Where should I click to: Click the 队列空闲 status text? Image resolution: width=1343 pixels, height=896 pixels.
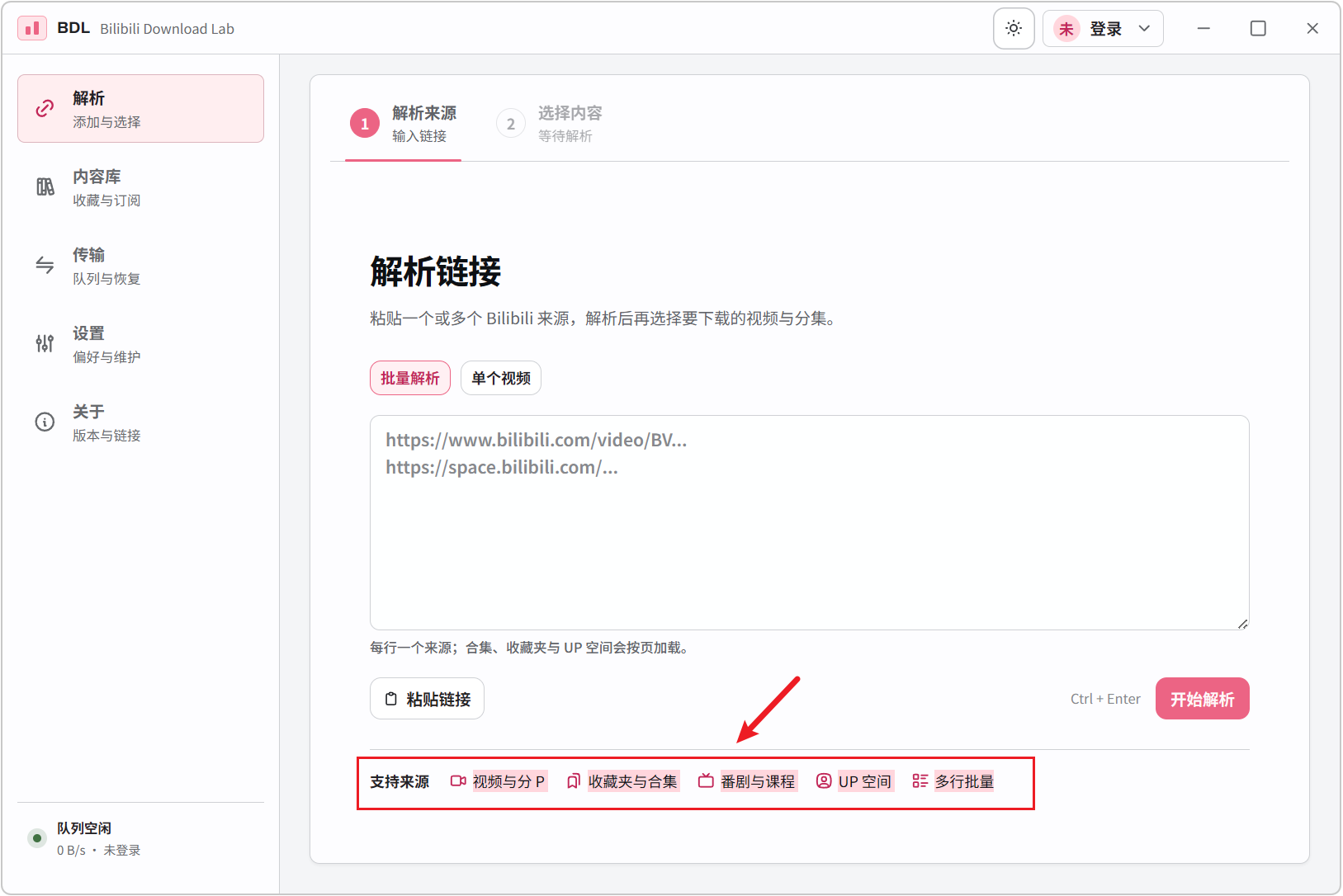click(84, 828)
